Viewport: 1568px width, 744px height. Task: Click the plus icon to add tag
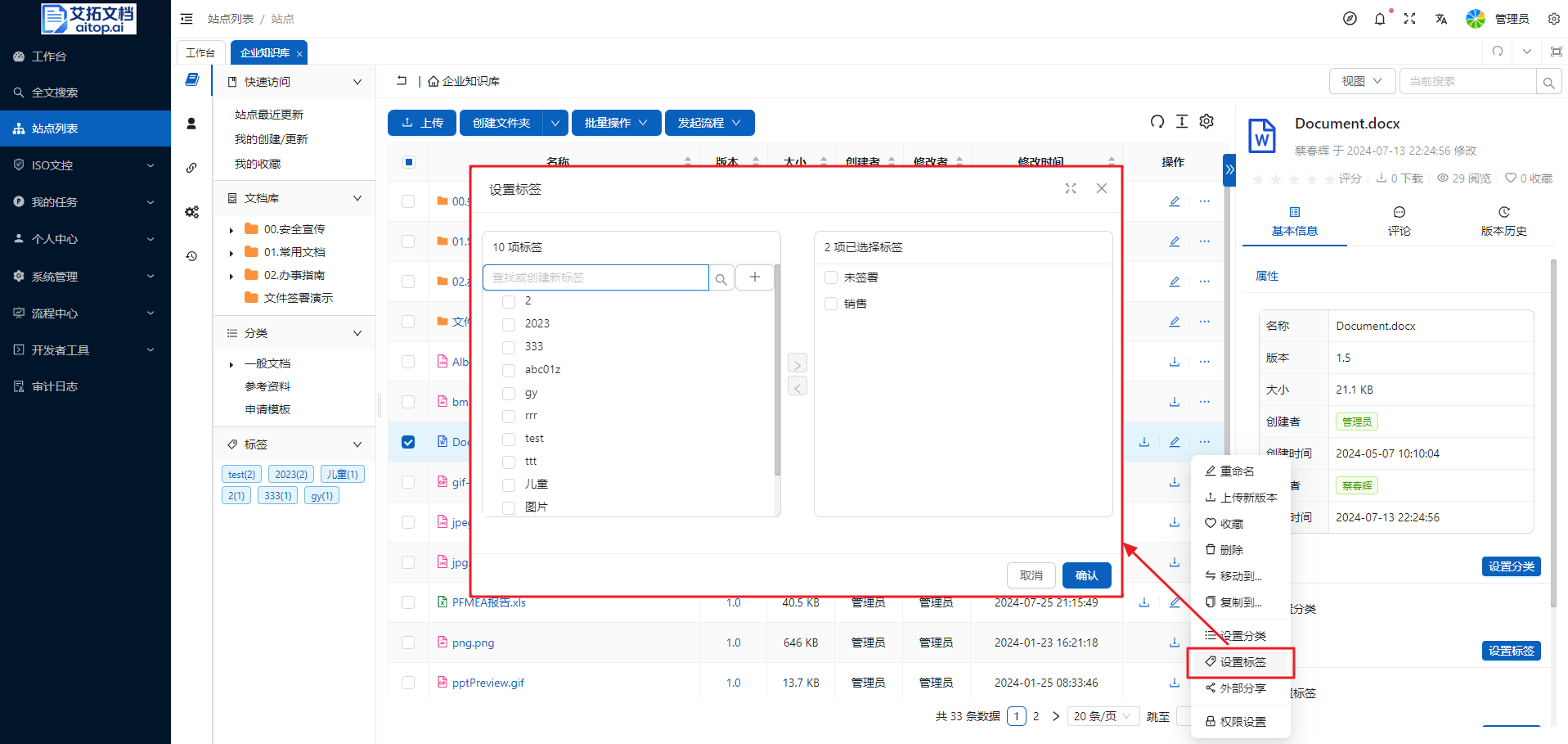tap(754, 277)
